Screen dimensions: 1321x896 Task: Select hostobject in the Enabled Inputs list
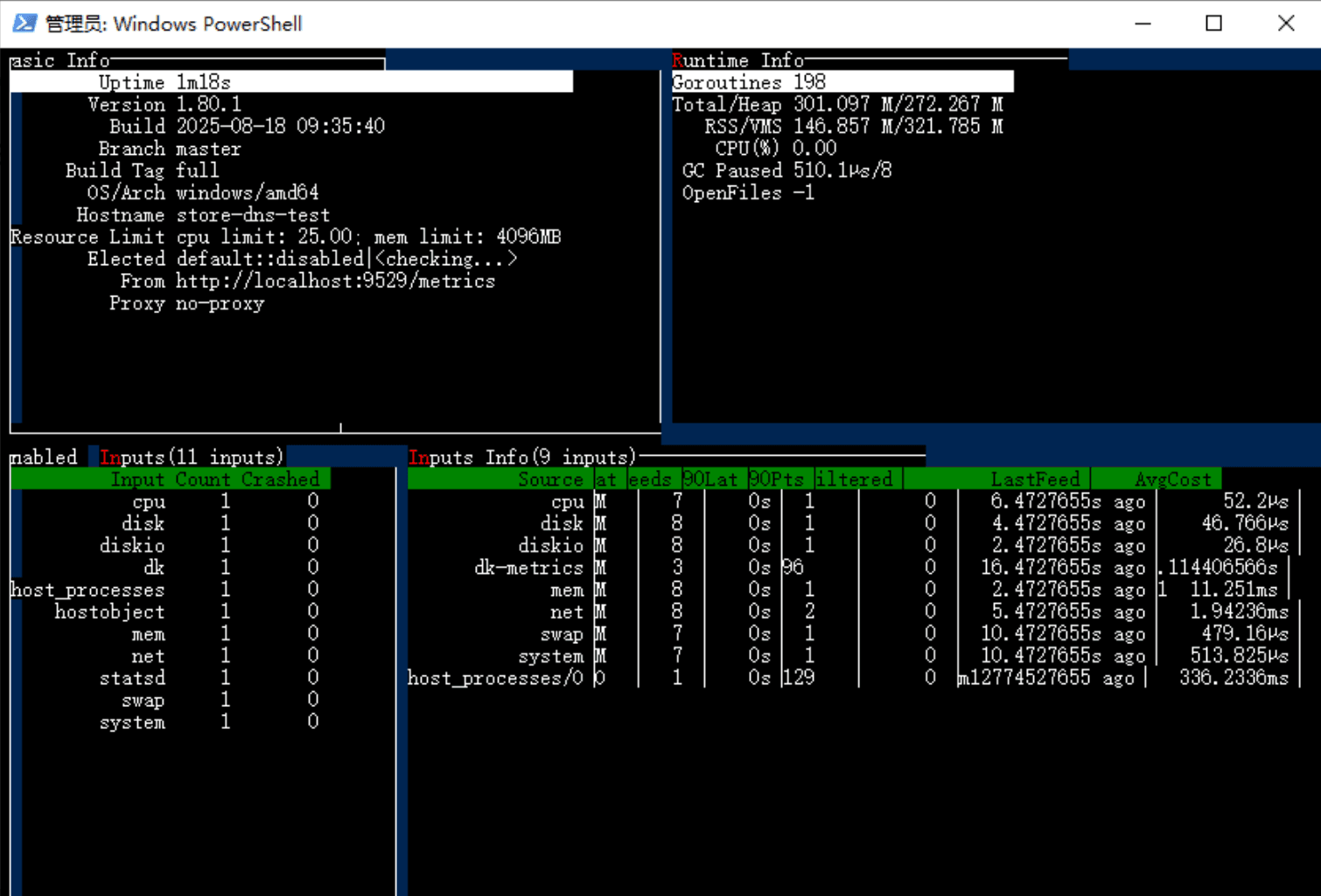[109, 612]
